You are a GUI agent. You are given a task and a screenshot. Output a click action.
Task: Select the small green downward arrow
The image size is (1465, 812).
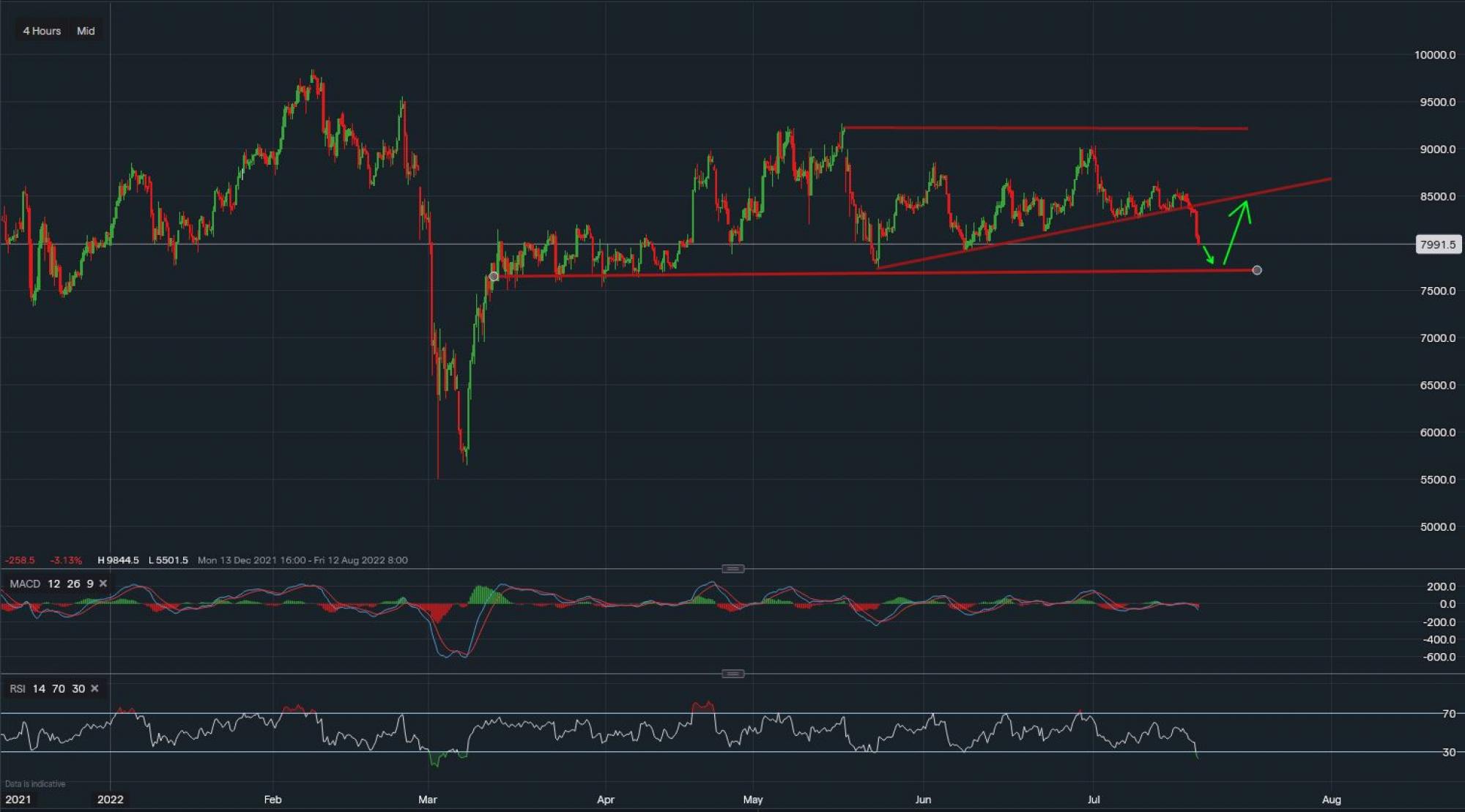(1209, 256)
